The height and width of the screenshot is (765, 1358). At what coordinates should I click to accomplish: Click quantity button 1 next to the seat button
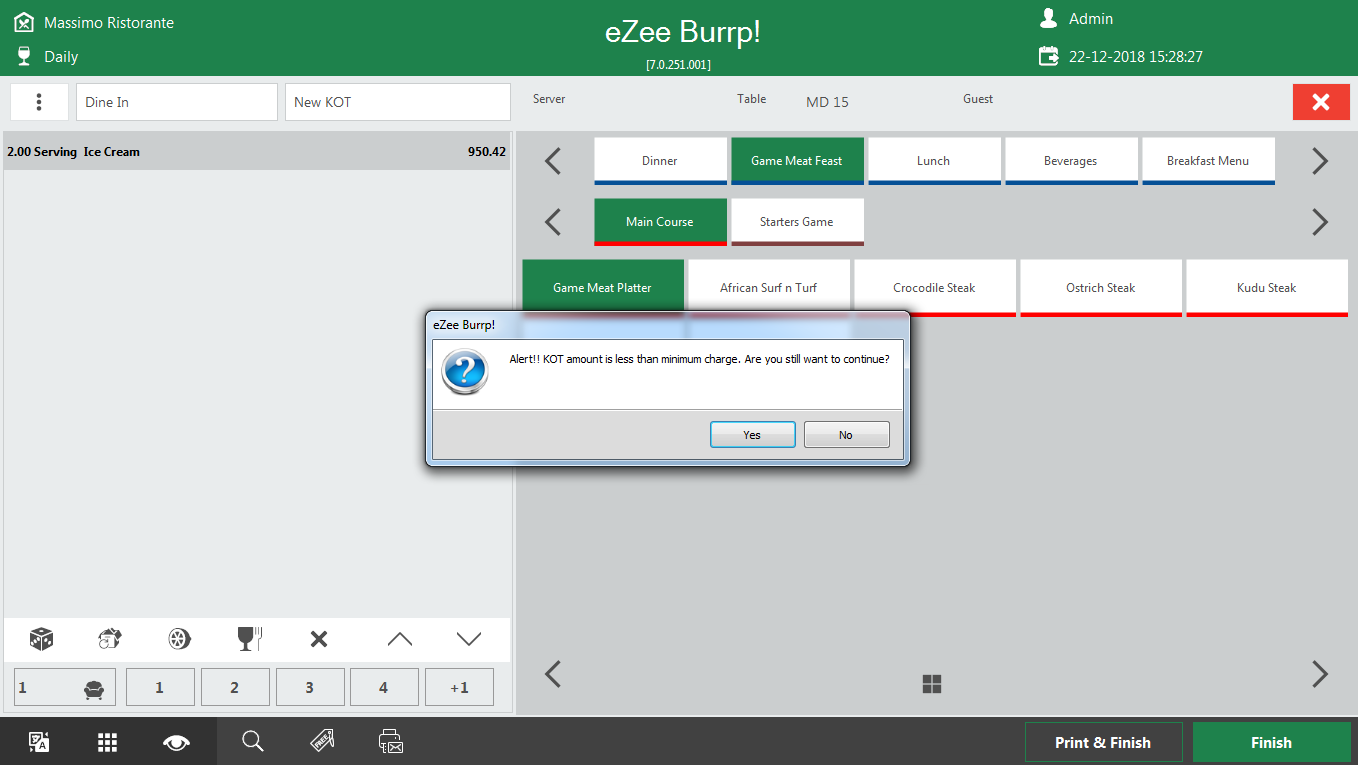tap(160, 688)
